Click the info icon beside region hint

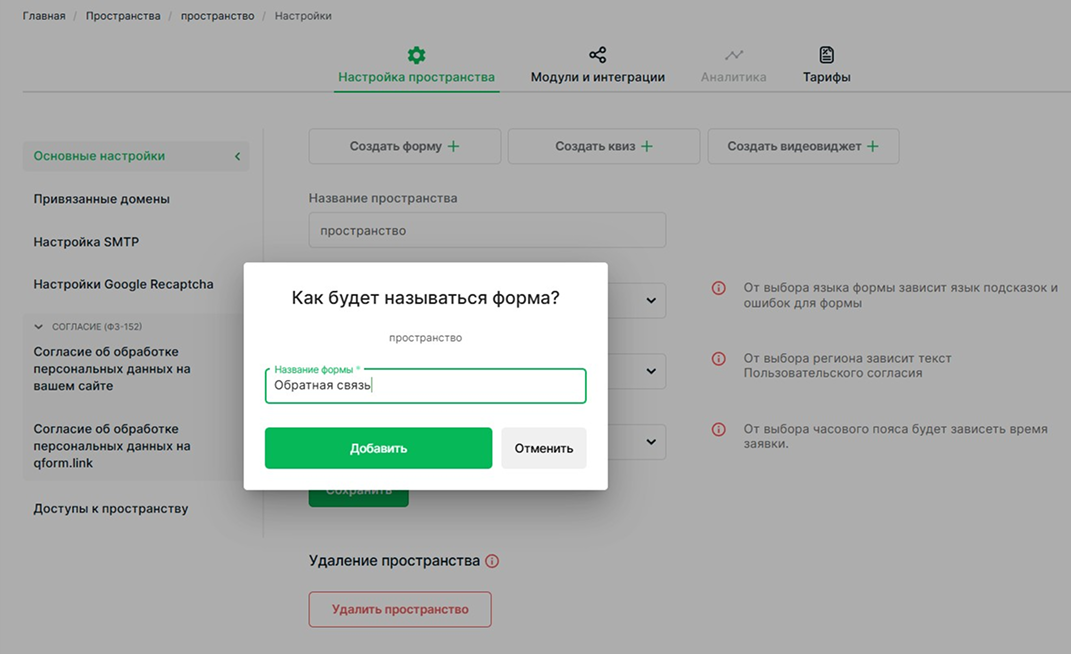click(x=718, y=359)
